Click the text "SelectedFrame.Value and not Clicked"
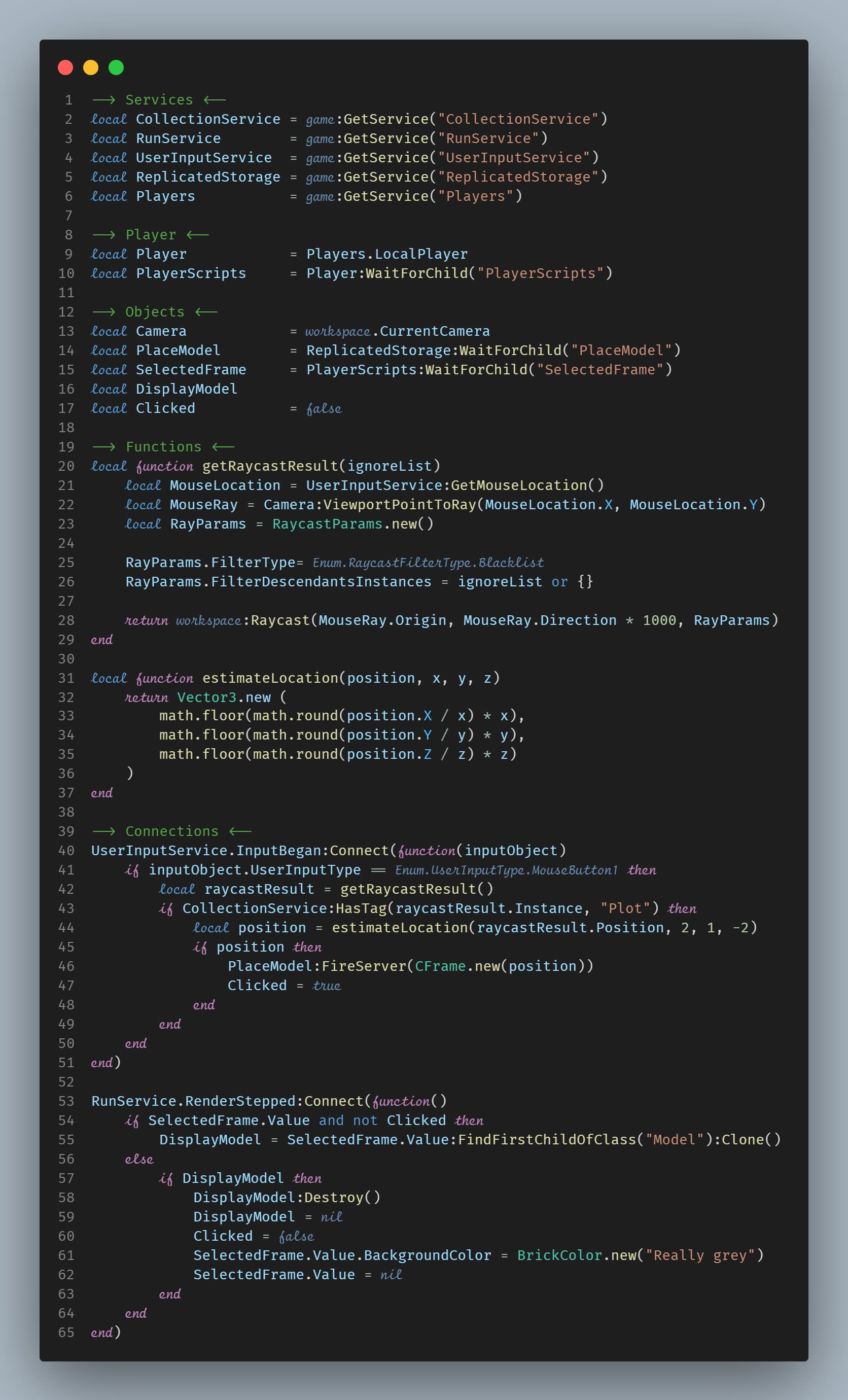Viewport: 848px width, 1400px height. pos(297,1121)
